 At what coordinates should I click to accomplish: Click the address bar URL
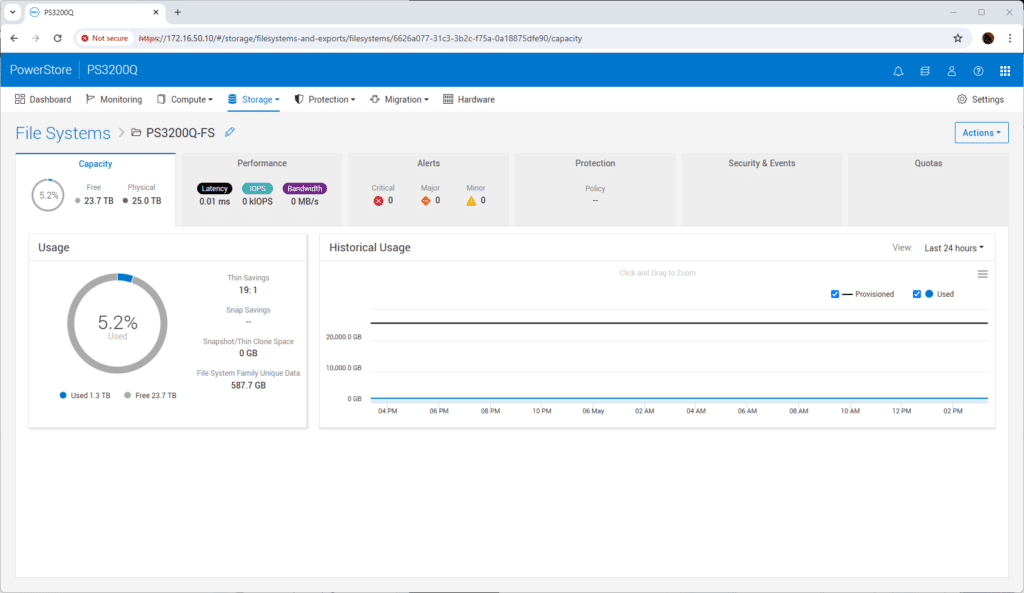pyautogui.click(x=360, y=39)
